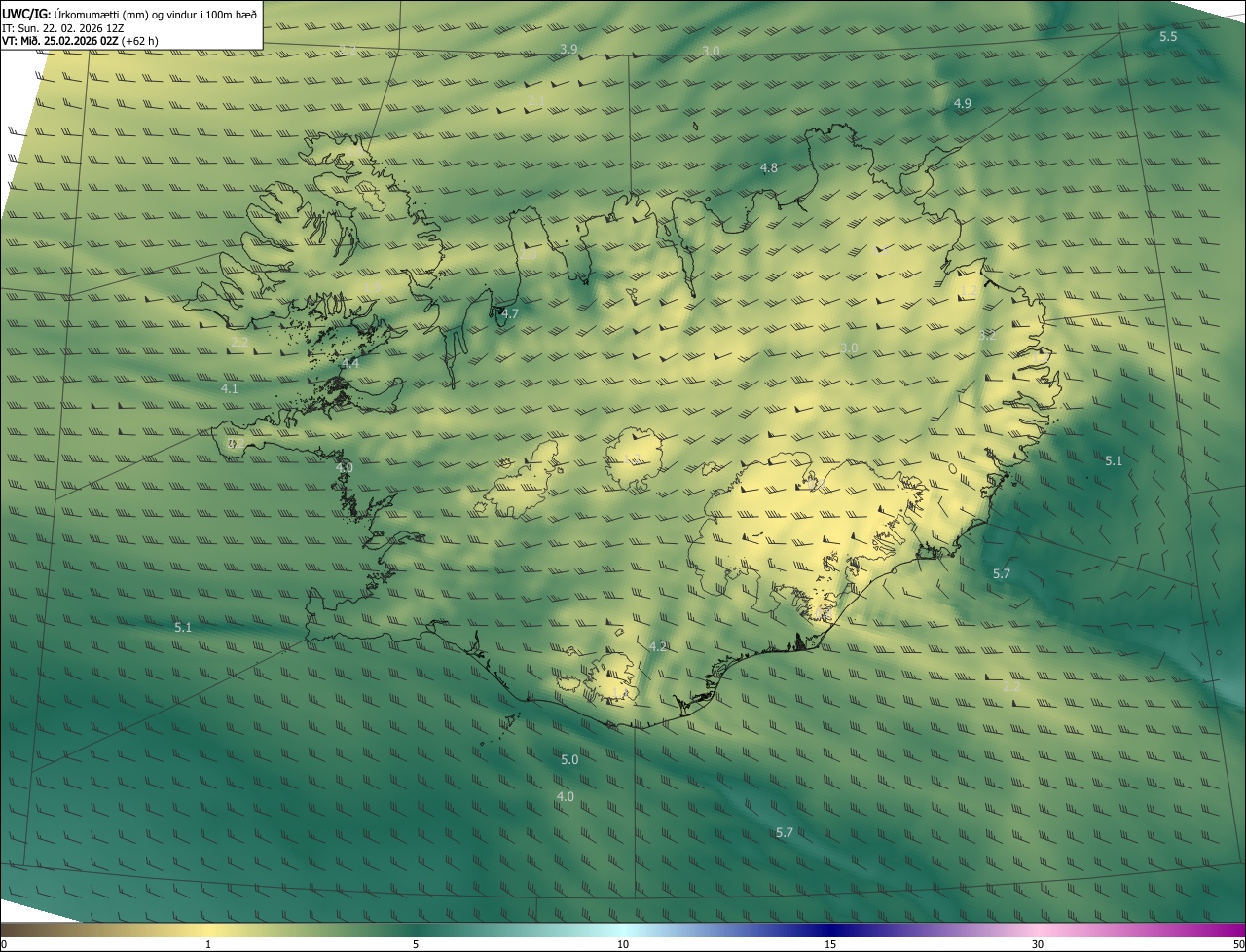1246x952 pixels.
Task: Click the 0 tick on the color scale
Action: coord(4,944)
